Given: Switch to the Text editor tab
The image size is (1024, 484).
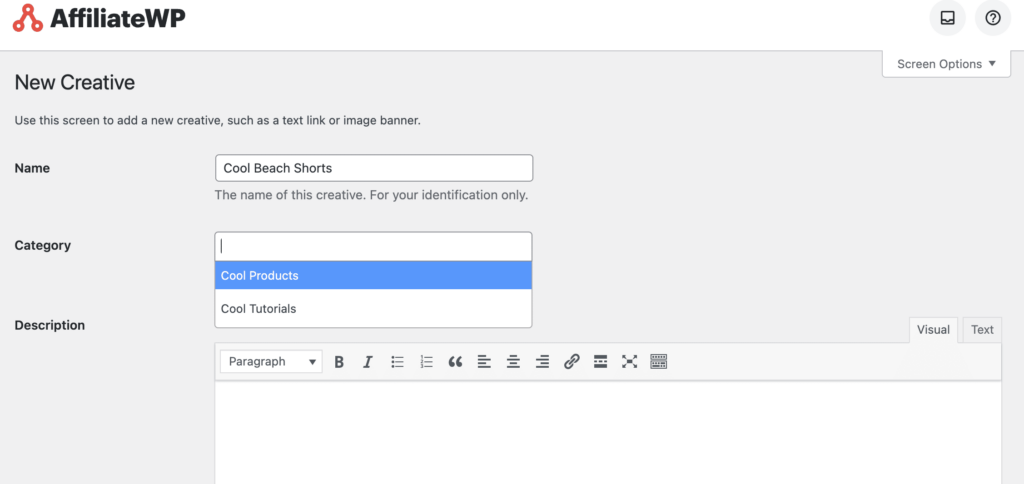Looking at the screenshot, I should tap(982, 330).
